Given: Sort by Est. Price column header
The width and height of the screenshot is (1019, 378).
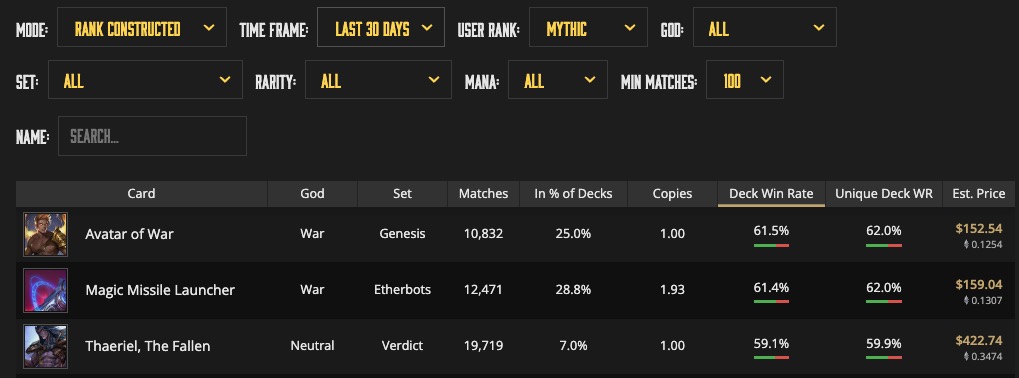Looking at the screenshot, I should pyautogui.click(x=979, y=194).
